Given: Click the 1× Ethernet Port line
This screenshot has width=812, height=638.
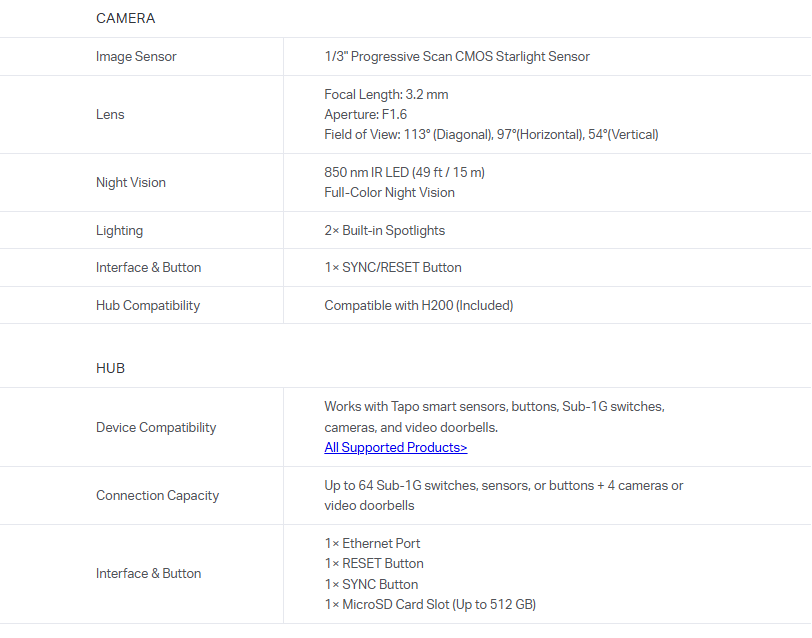Looking at the screenshot, I should (372, 543).
